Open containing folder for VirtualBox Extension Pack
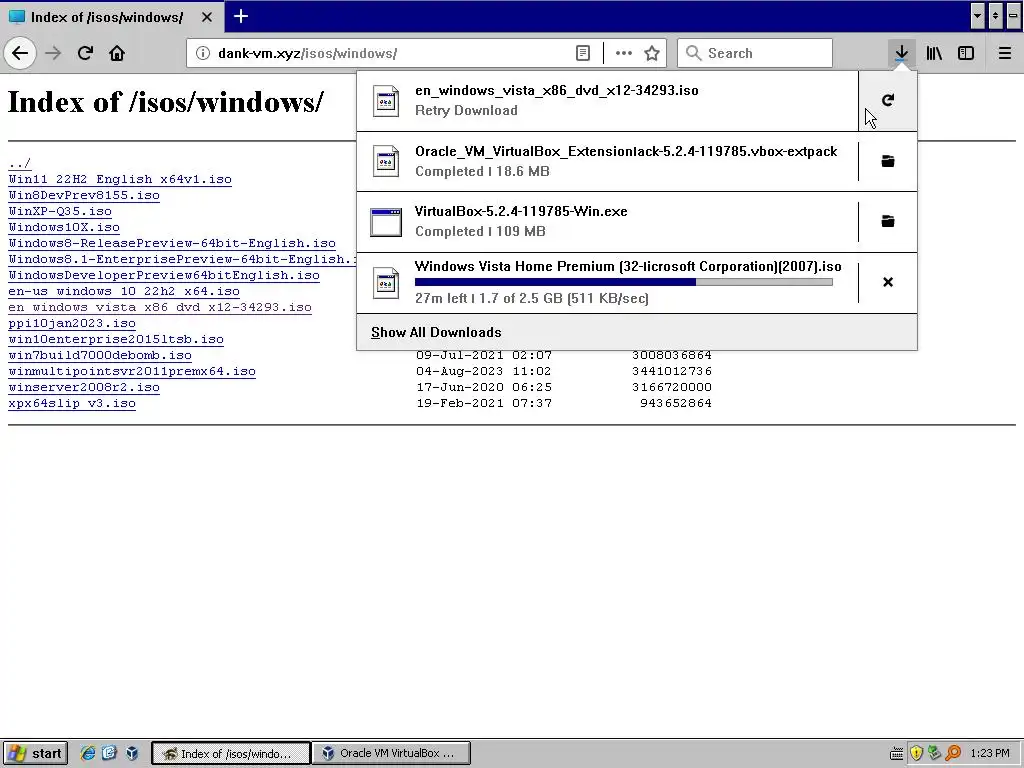This screenshot has height=768, width=1024. [888, 161]
